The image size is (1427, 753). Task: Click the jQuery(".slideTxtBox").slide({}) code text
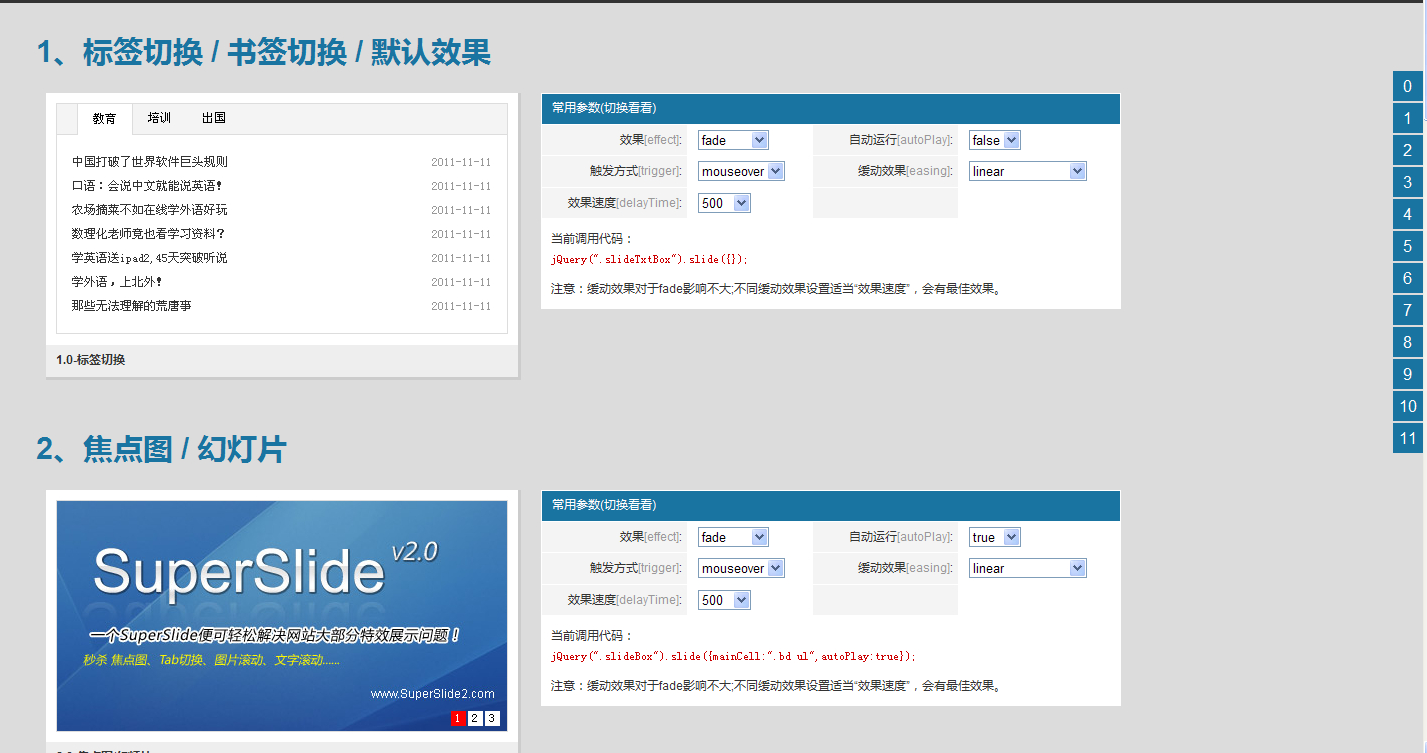click(x=649, y=259)
